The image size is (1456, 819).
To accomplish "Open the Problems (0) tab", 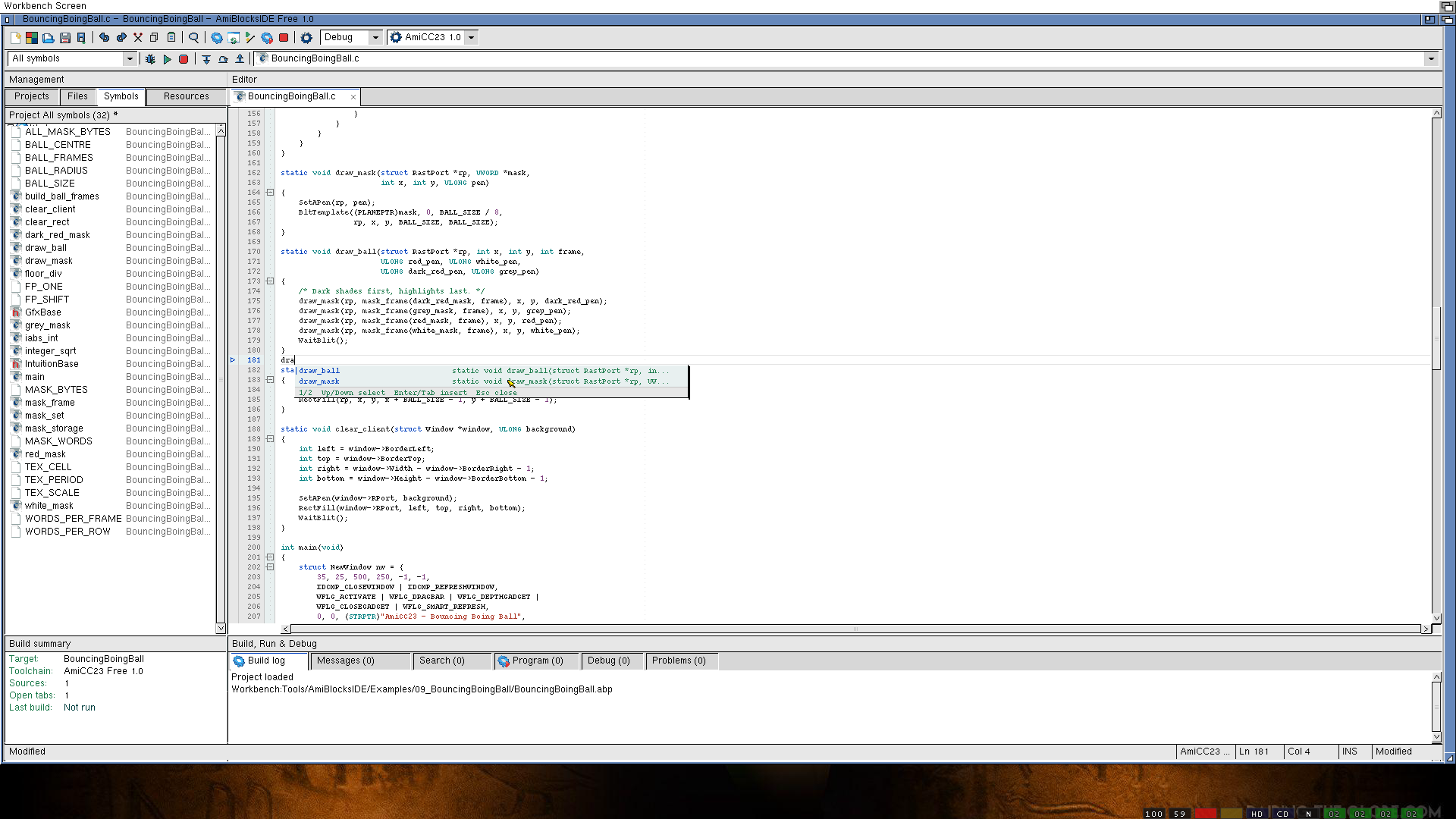I will pyautogui.click(x=681, y=661).
